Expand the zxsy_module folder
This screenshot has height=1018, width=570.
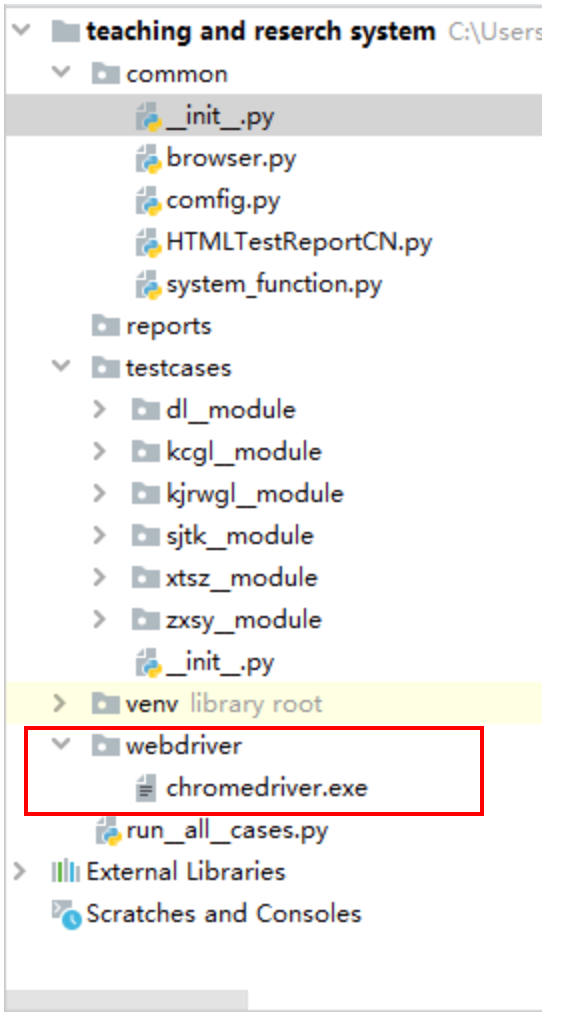coord(99,619)
